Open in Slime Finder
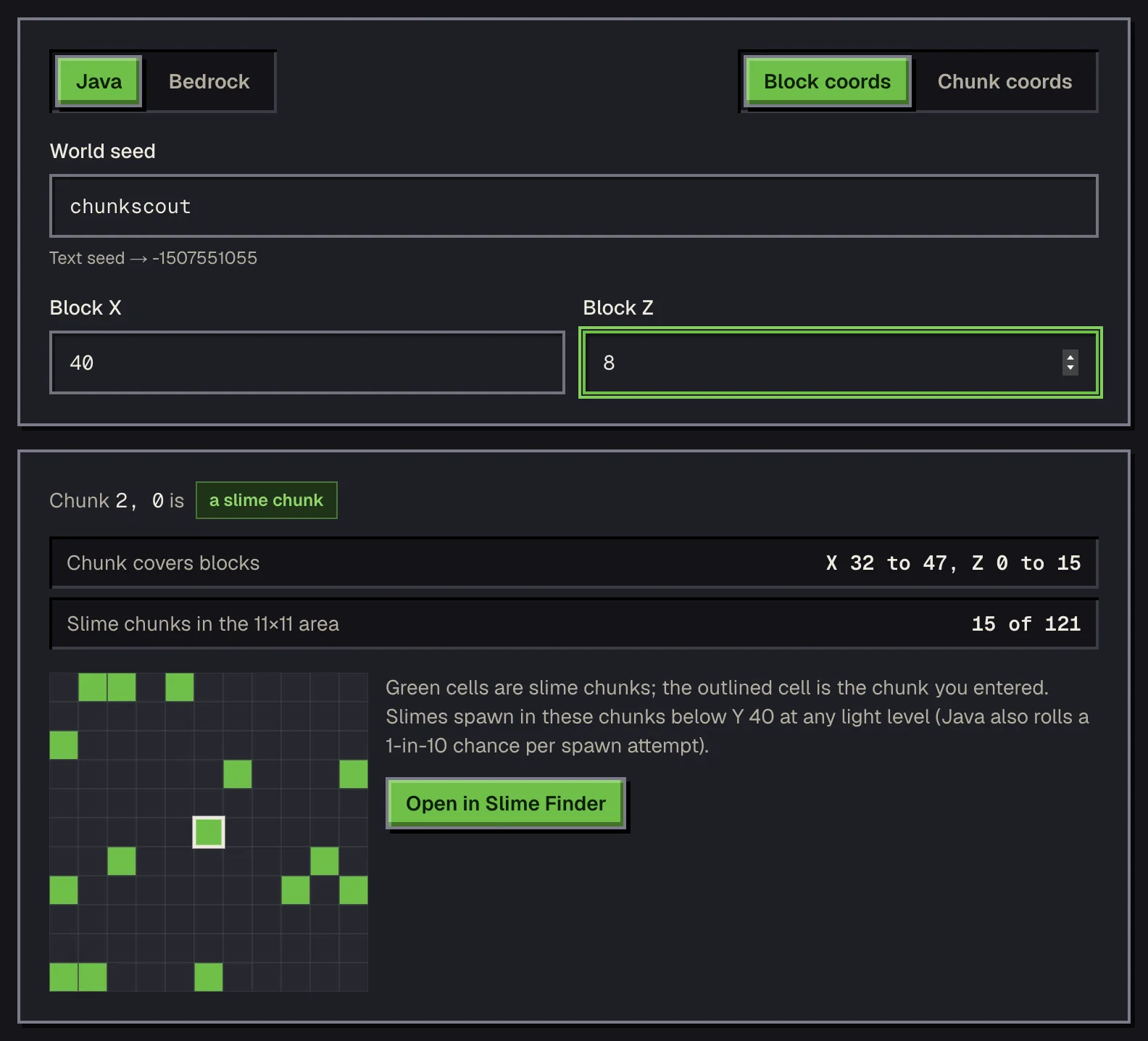Image resolution: width=1148 pixels, height=1041 pixels. click(x=506, y=803)
